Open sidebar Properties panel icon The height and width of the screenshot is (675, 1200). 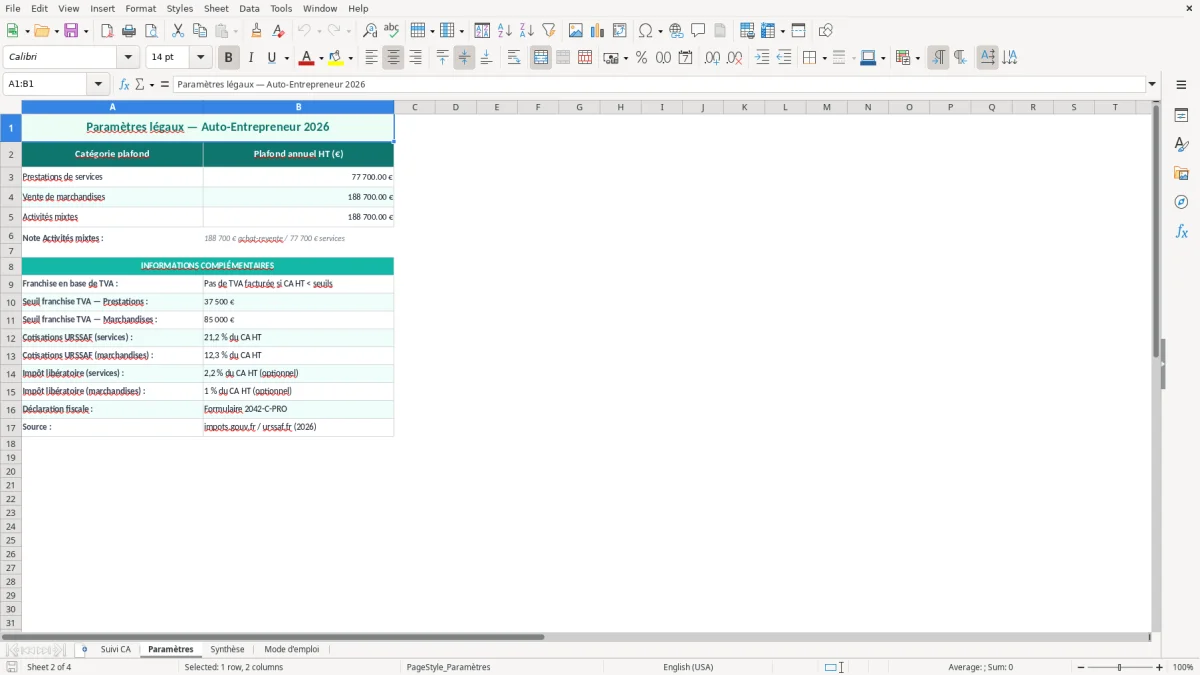1181,116
